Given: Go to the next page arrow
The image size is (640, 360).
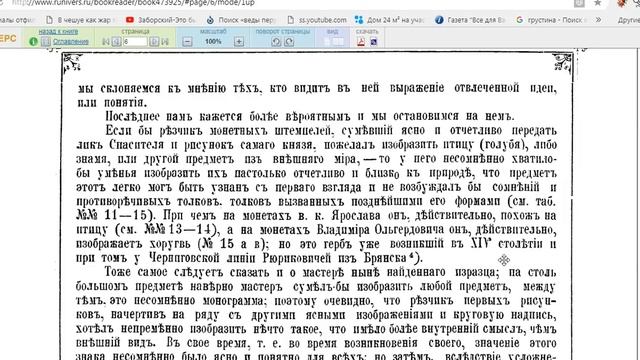Looking at the screenshot, I should (x=154, y=41).
